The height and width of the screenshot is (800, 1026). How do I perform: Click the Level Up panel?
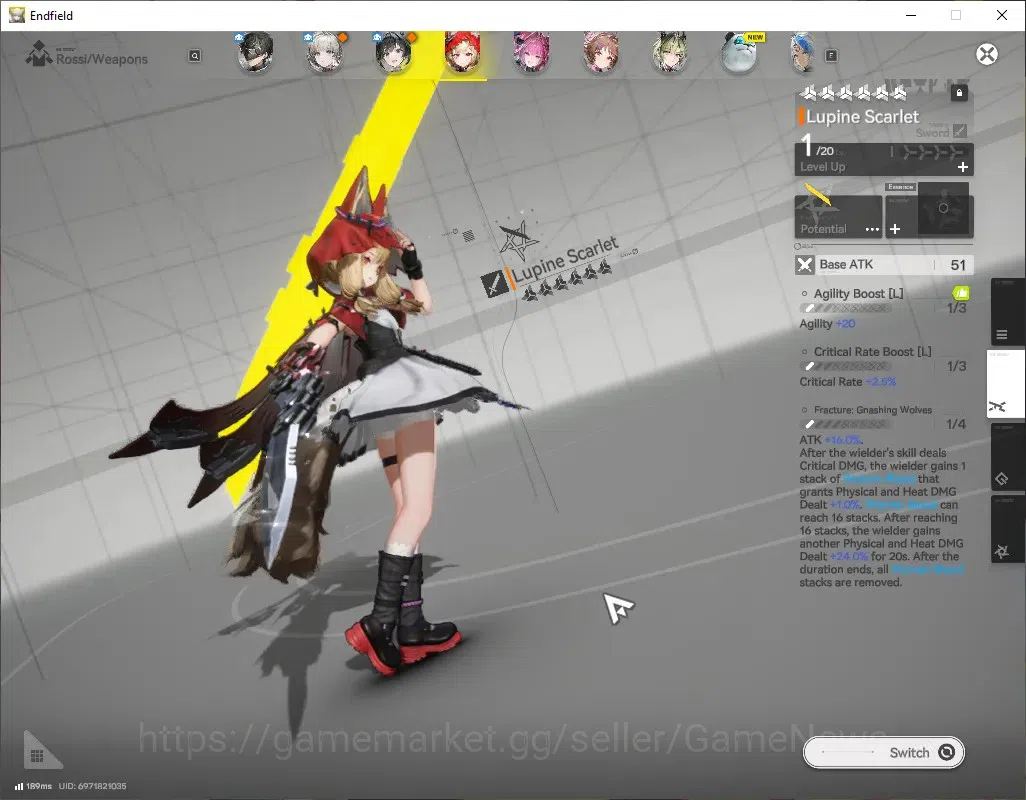click(884, 159)
